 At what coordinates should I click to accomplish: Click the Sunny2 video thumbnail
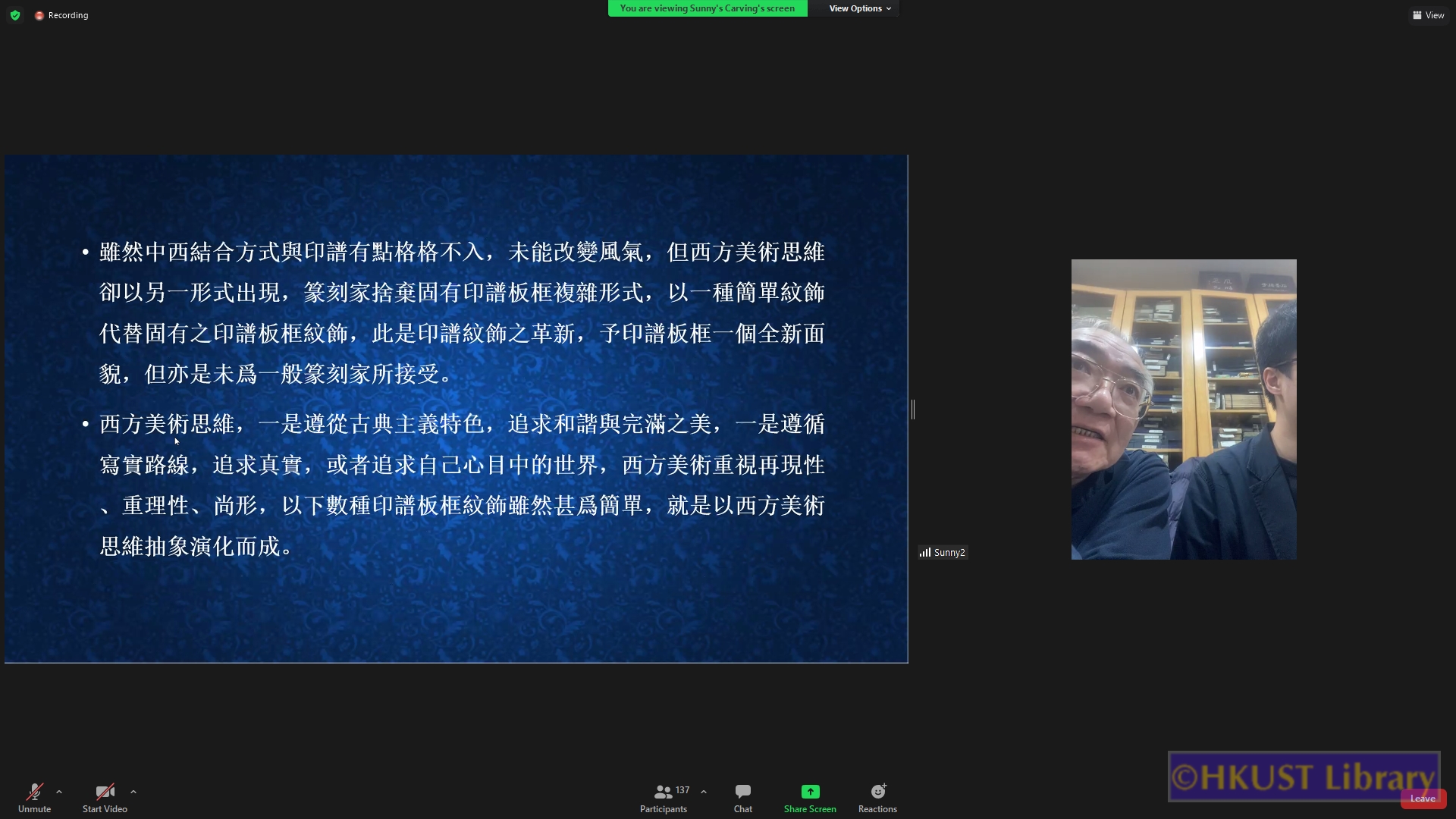tap(1183, 409)
